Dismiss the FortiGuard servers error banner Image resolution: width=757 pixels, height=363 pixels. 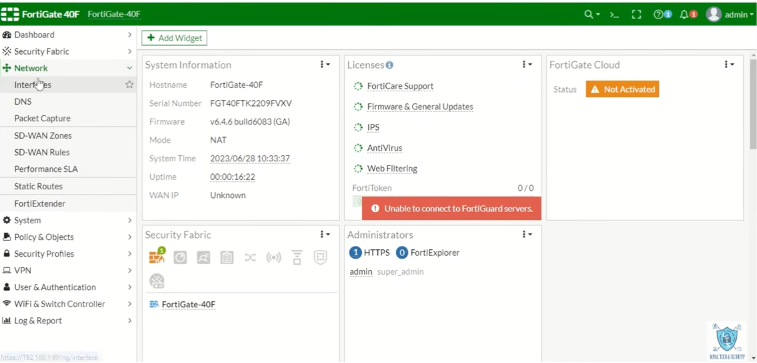(x=451, y=209)
